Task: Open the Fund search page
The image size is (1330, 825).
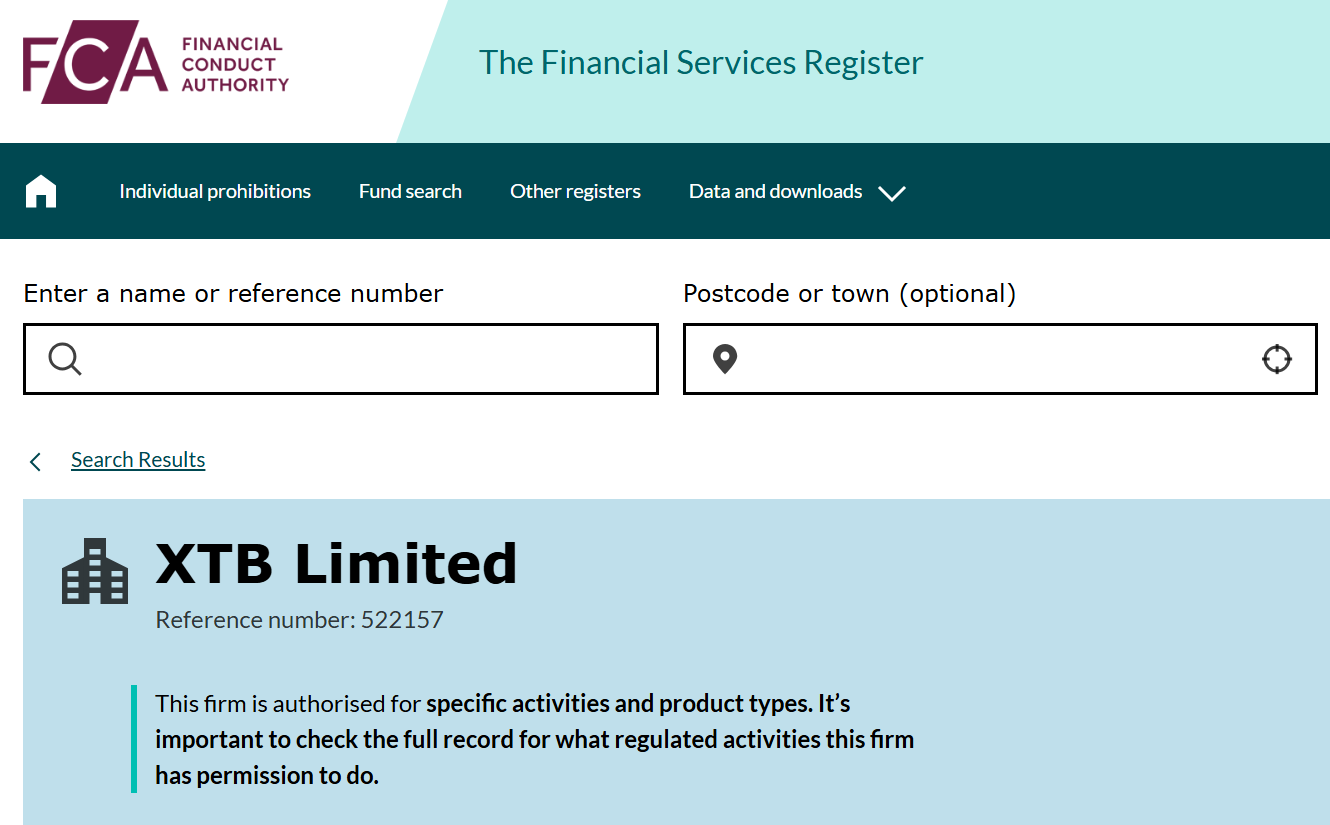Action: pyautogui.click(x=410, y=191)
